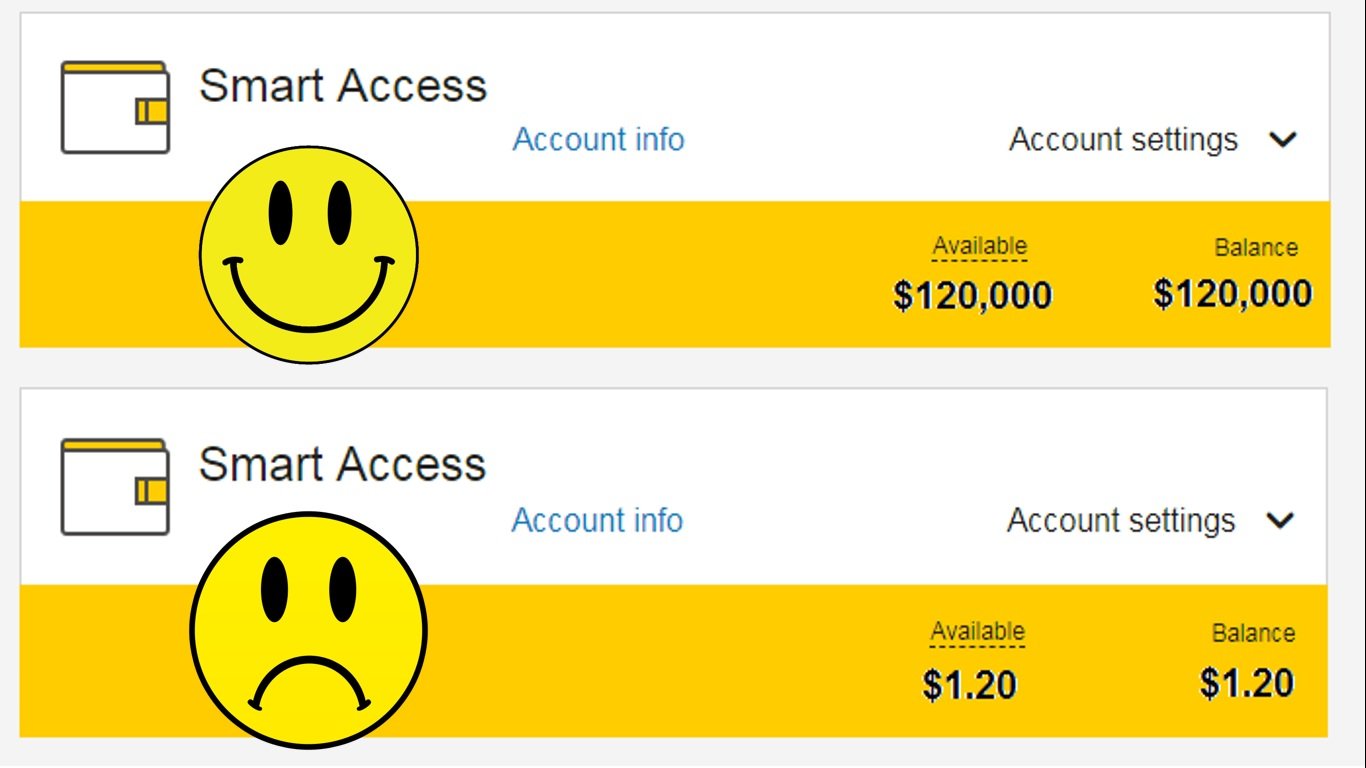The width and height of the screenshot is (1366, 768).
Task: Click the wallet icon on the $120,000 account
Action: pos(115,108)
